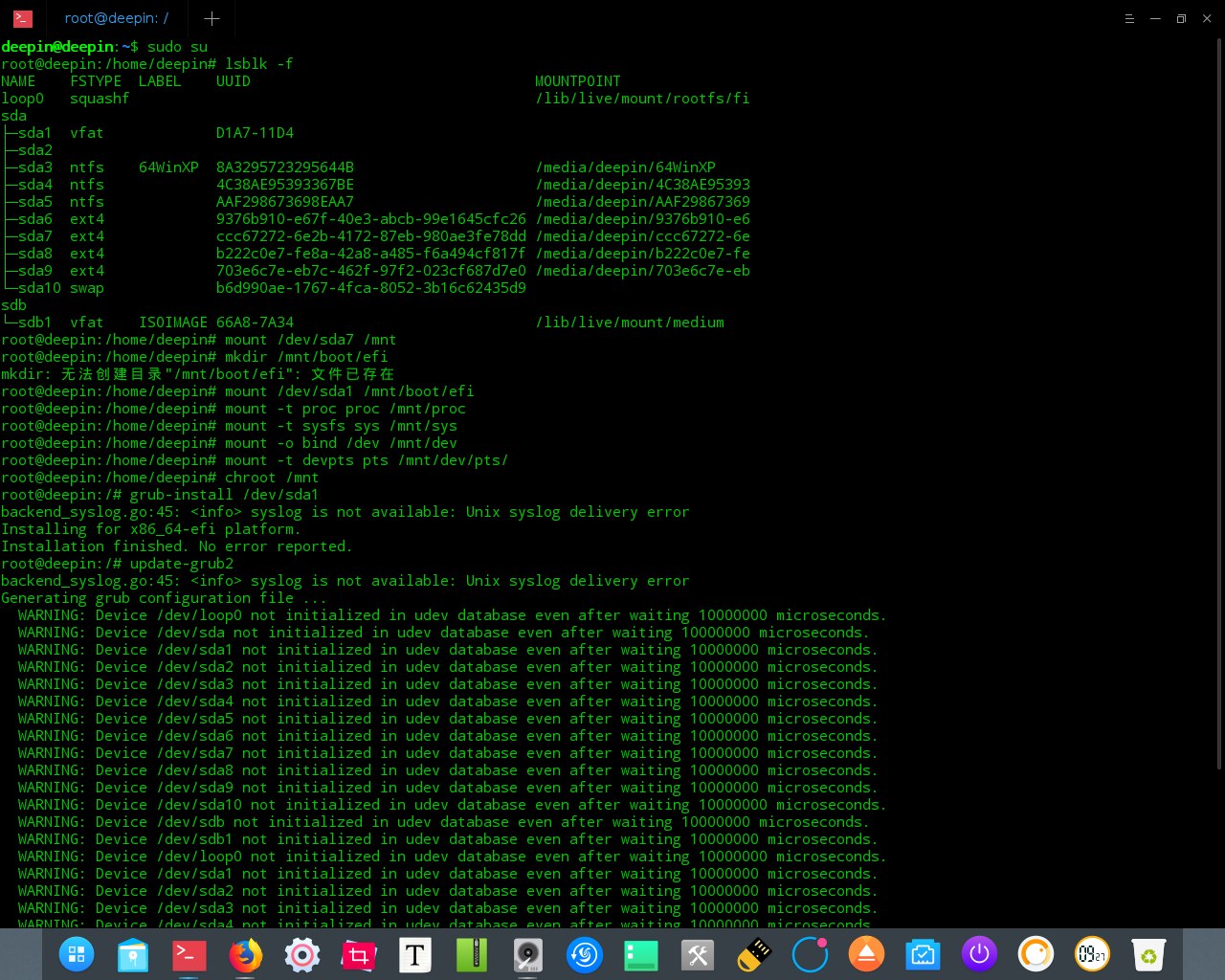
Task: Open the USB boot maker icon
Action: tap(754, 954)
